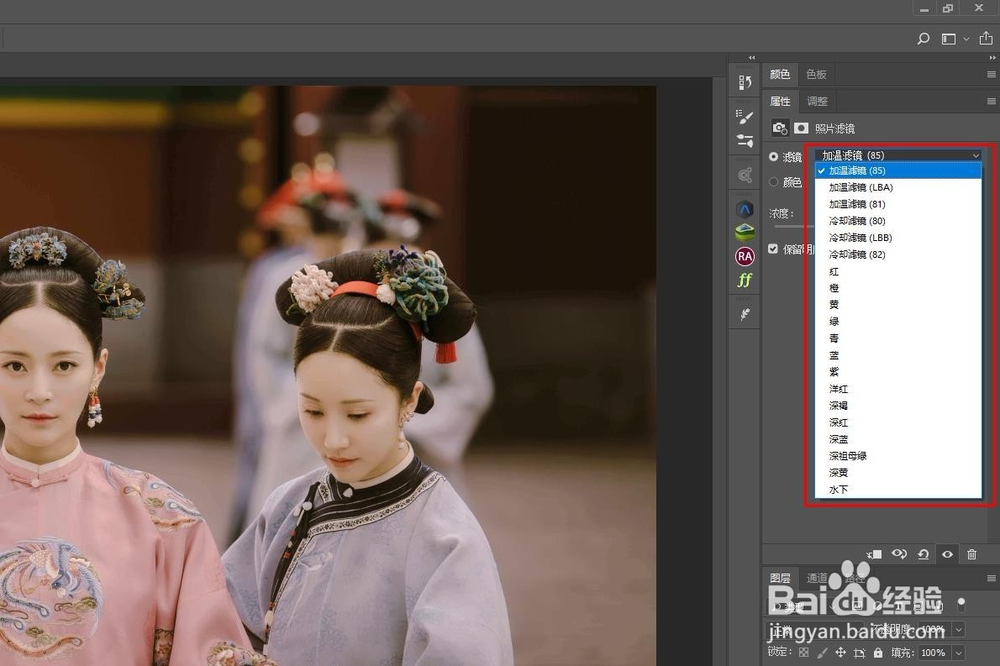
Task: Open the blue hexagon plugin panel
Action: coord(744,209)
